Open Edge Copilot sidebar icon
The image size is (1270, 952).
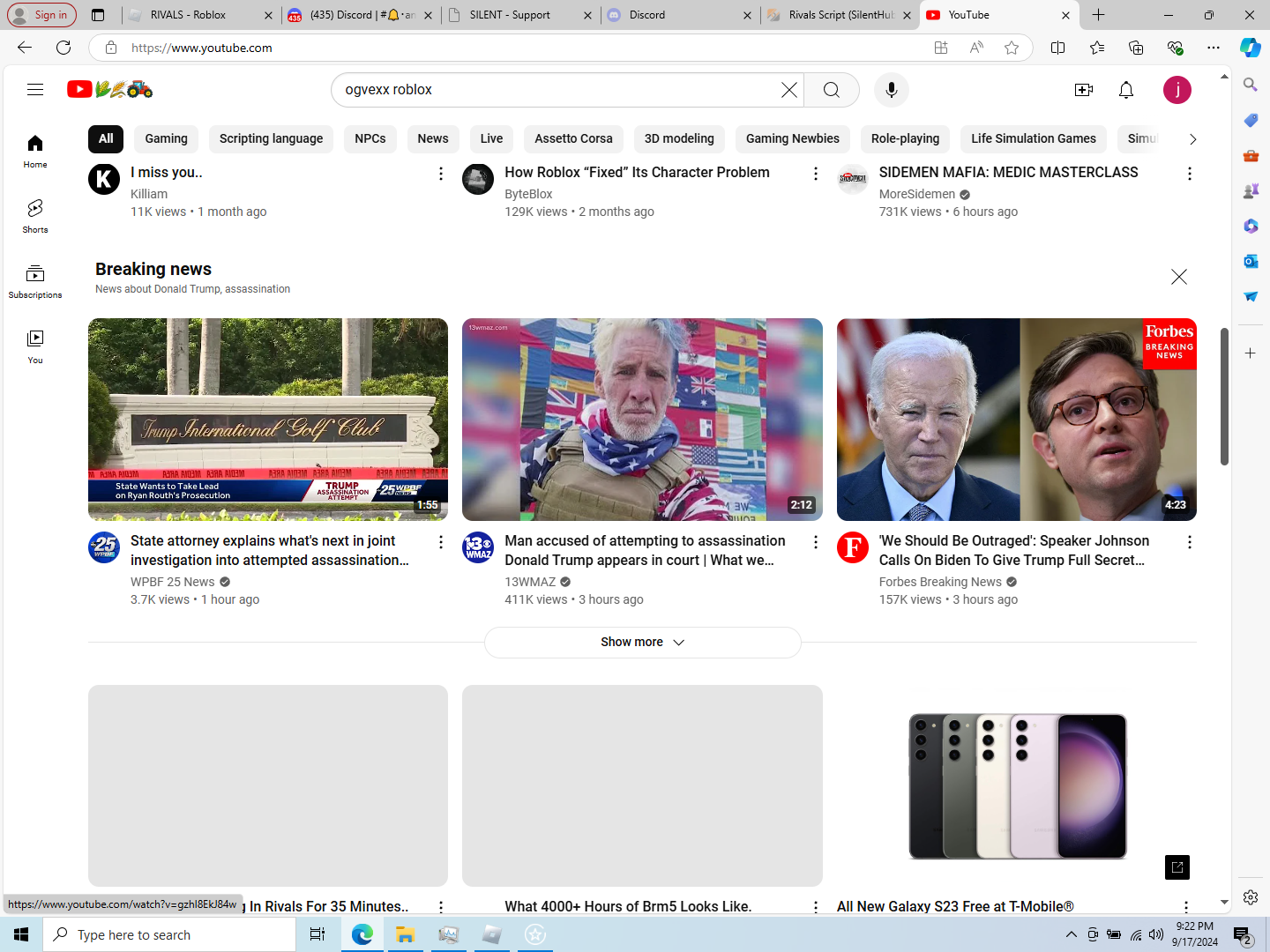pos(1250,48)
